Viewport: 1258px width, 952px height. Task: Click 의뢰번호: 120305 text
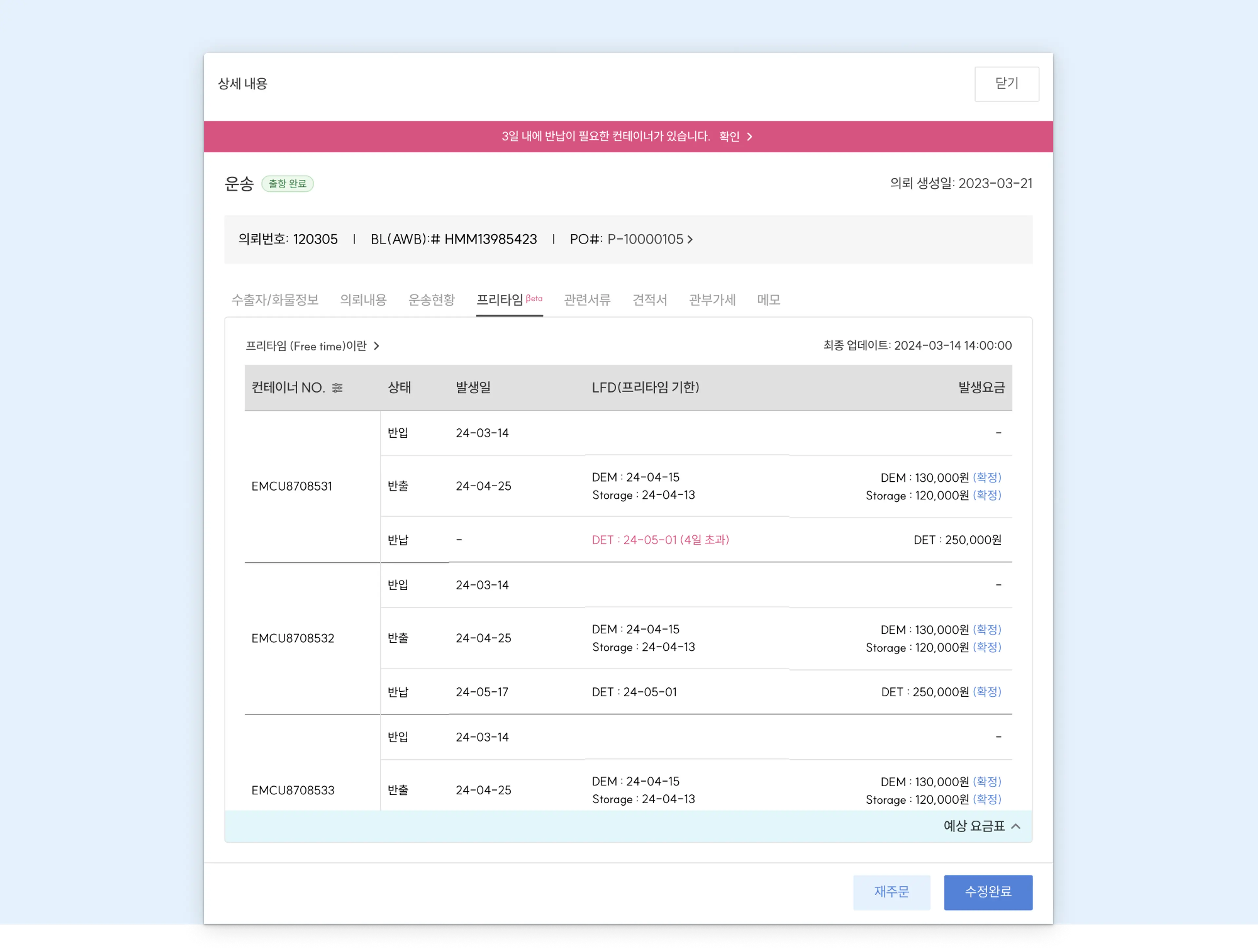[x=288, y=239]
